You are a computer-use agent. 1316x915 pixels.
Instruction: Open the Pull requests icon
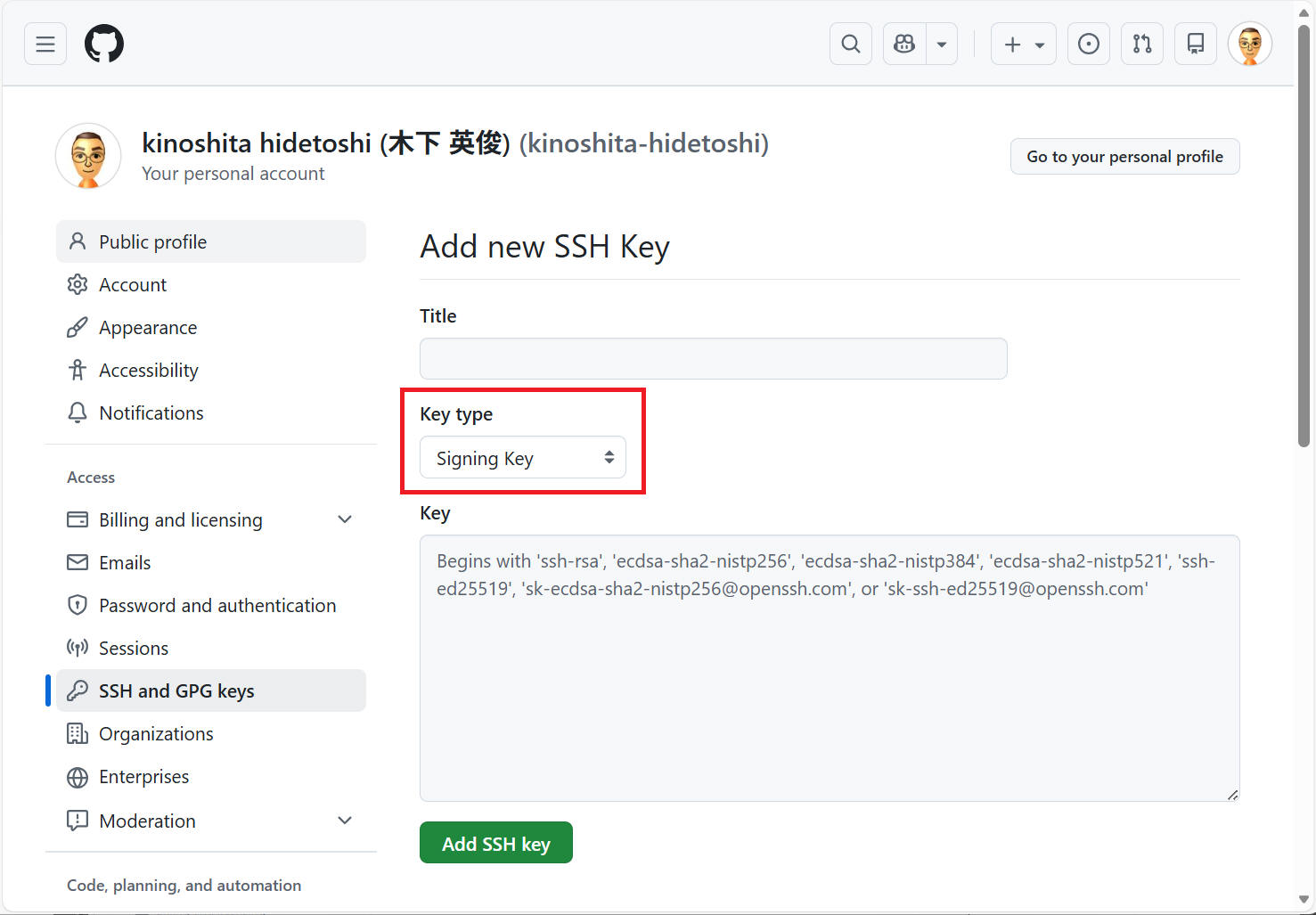click(x=1141, y=43)
